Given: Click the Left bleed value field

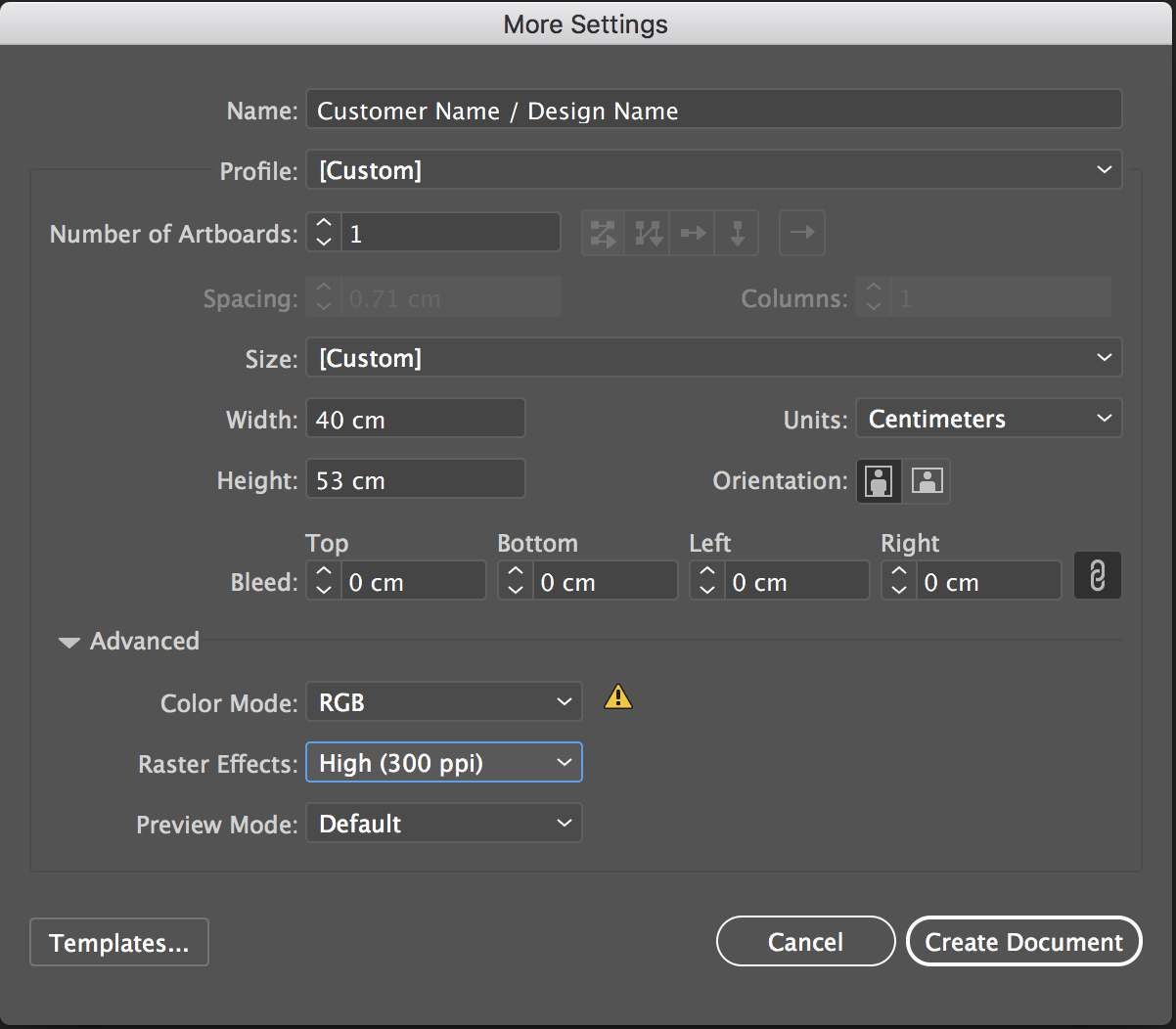Looking at the screenshot, I should tap(796, 582).
